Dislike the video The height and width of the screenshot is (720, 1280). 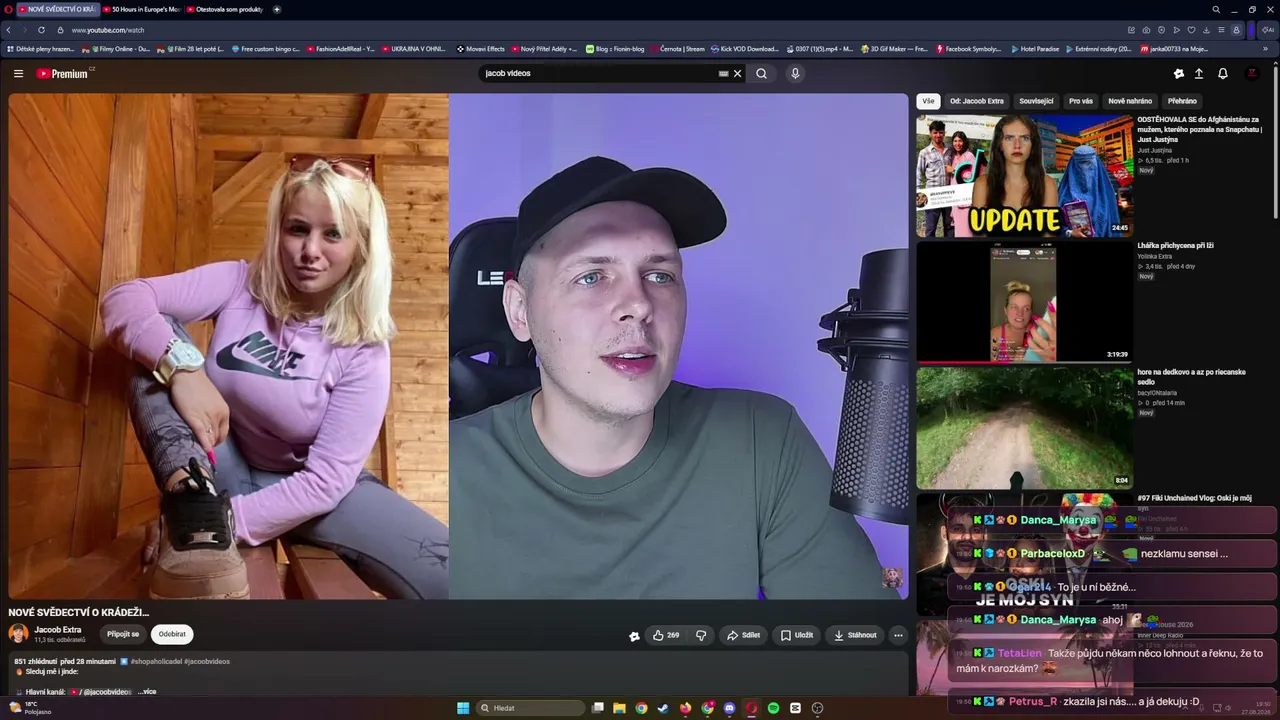(701, 635)
